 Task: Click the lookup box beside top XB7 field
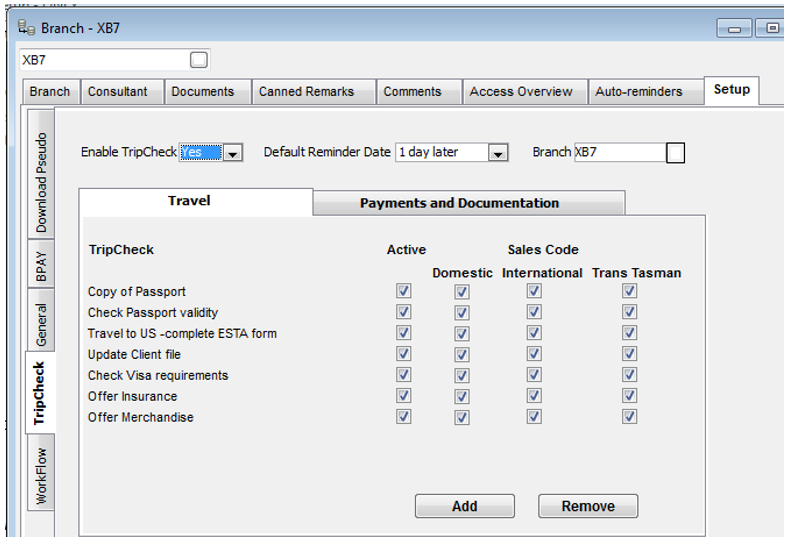tap(199, 60)
